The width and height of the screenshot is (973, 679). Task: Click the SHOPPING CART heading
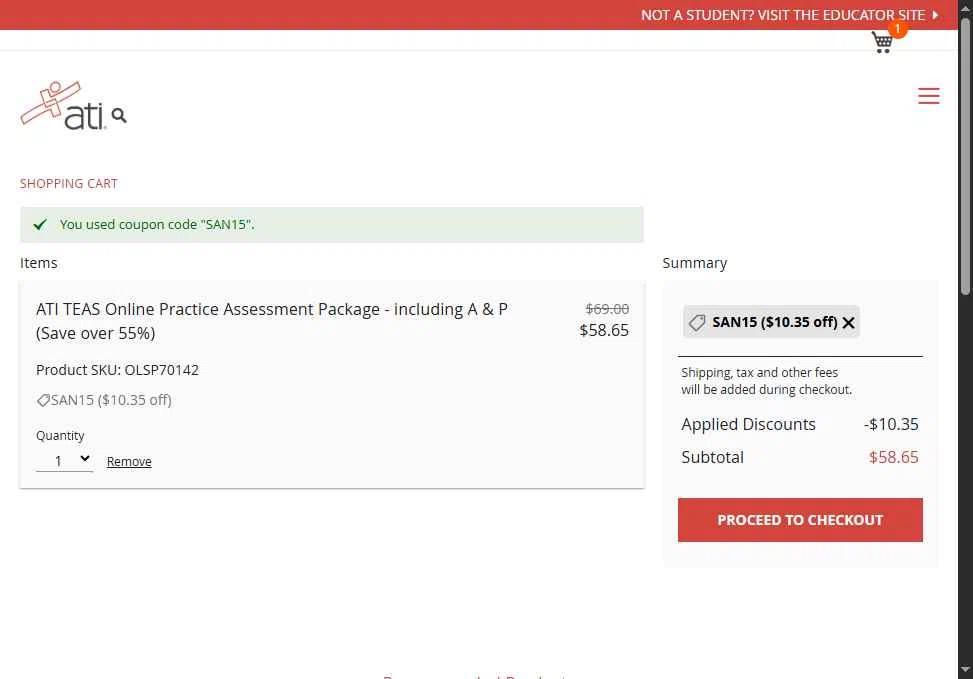pos(68,184)
